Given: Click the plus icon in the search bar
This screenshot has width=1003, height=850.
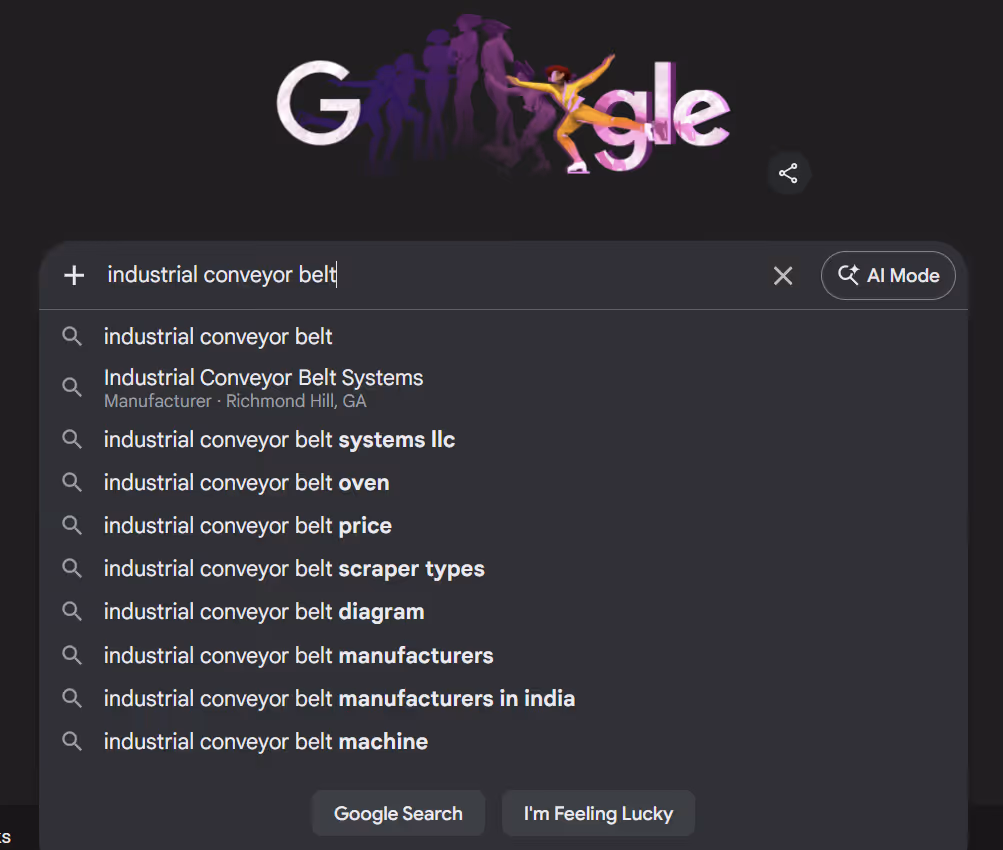Looking at the screenshot, I should click(73, 275).
